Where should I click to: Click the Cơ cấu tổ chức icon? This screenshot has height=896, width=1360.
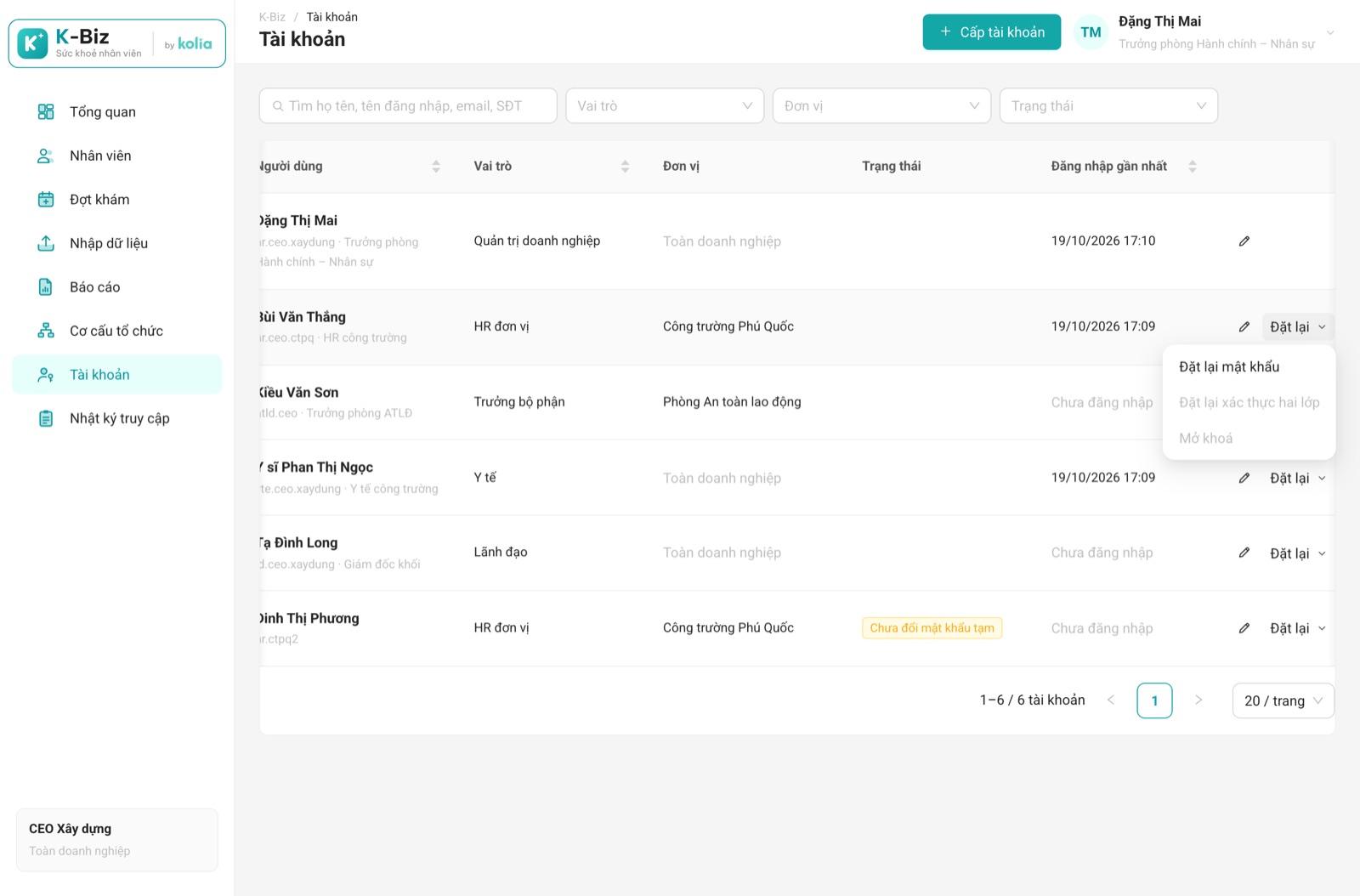pos(46,331)
